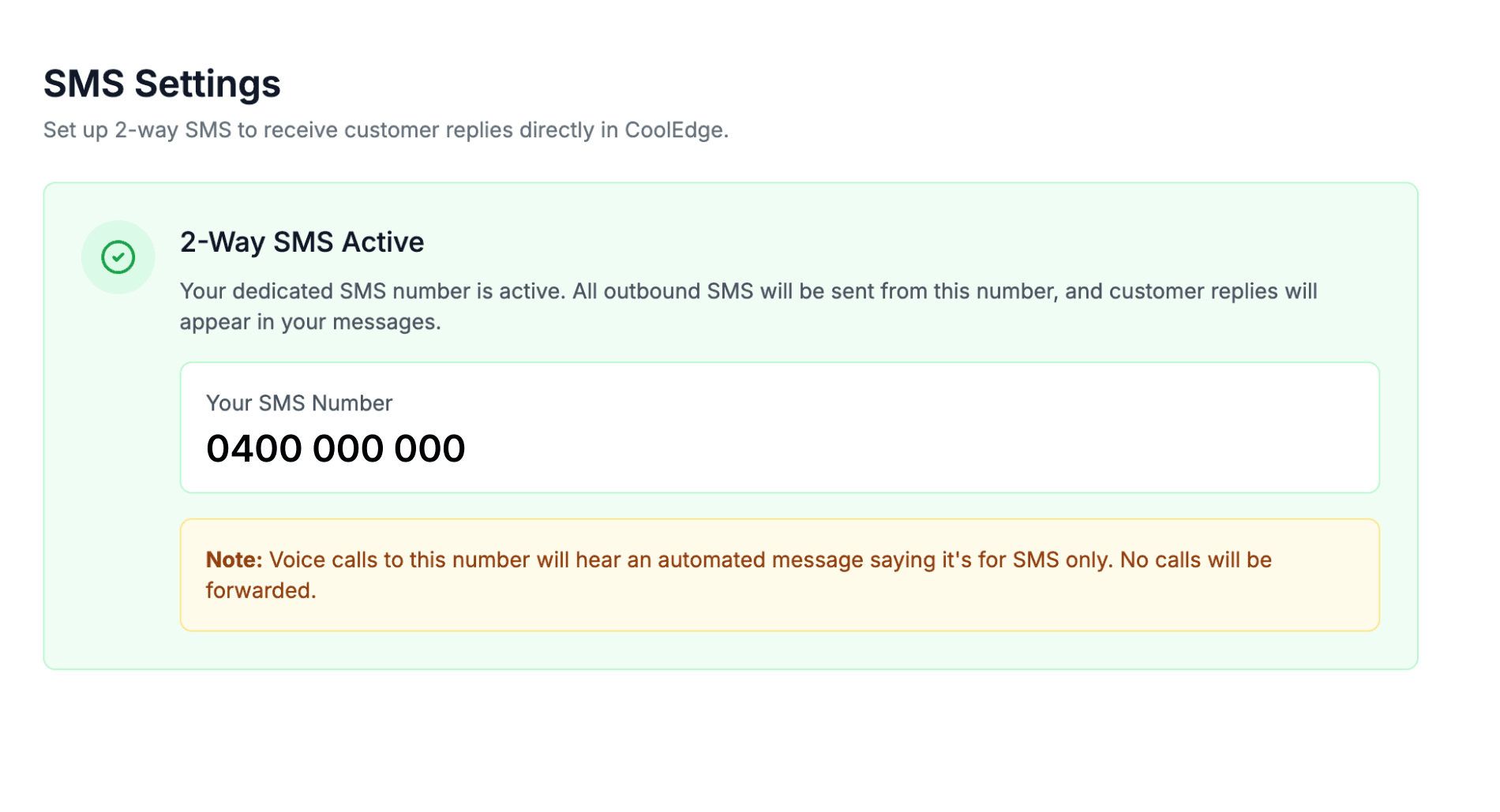Click inside the white SMS number card
Screen dimensions: 1500x812
click(x=779, y=428)
